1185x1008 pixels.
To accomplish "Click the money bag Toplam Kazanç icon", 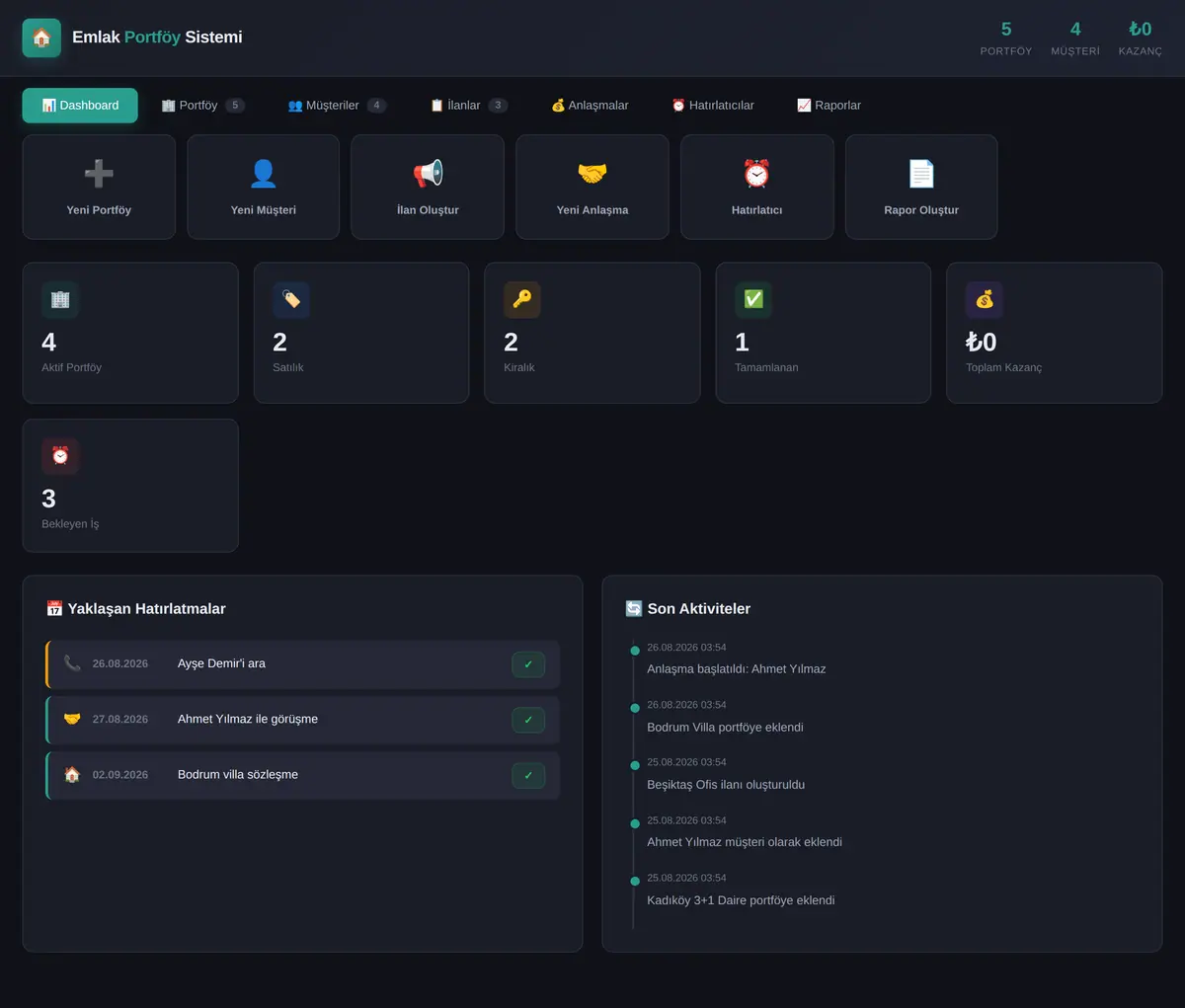I will pos(985,299).
